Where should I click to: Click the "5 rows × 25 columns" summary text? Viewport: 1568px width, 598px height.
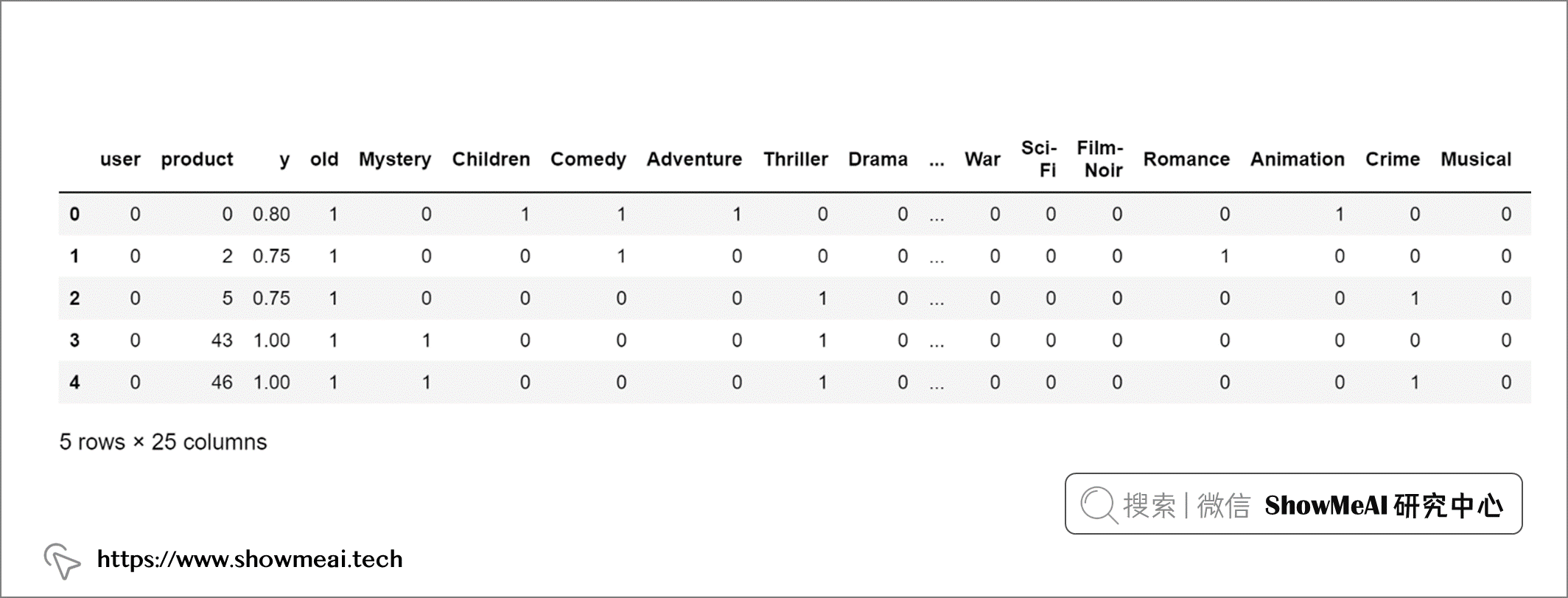[x=163, y=442]
